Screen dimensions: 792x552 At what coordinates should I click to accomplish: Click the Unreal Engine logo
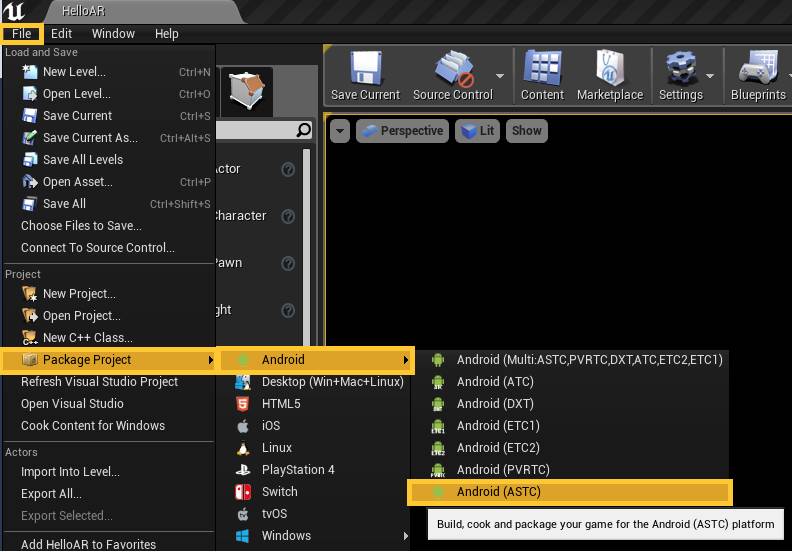14,11
